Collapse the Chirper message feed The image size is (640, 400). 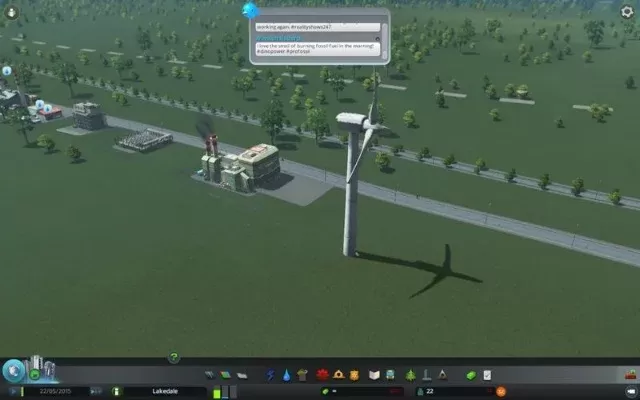coord(250,9)
